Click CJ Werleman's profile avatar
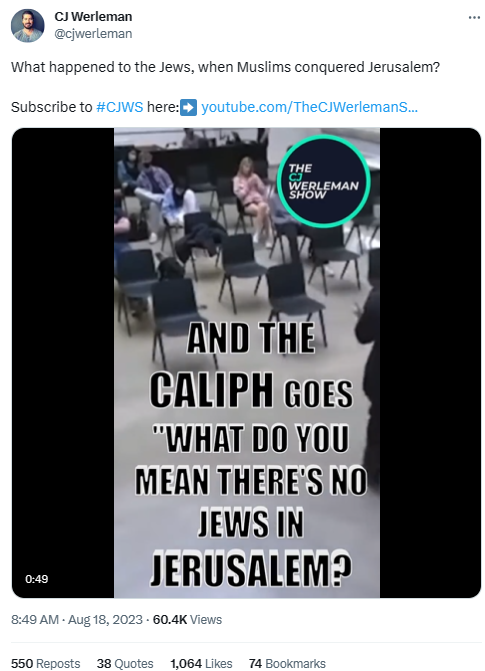Viewport: 485px width, 671px height. pos(27,26)
